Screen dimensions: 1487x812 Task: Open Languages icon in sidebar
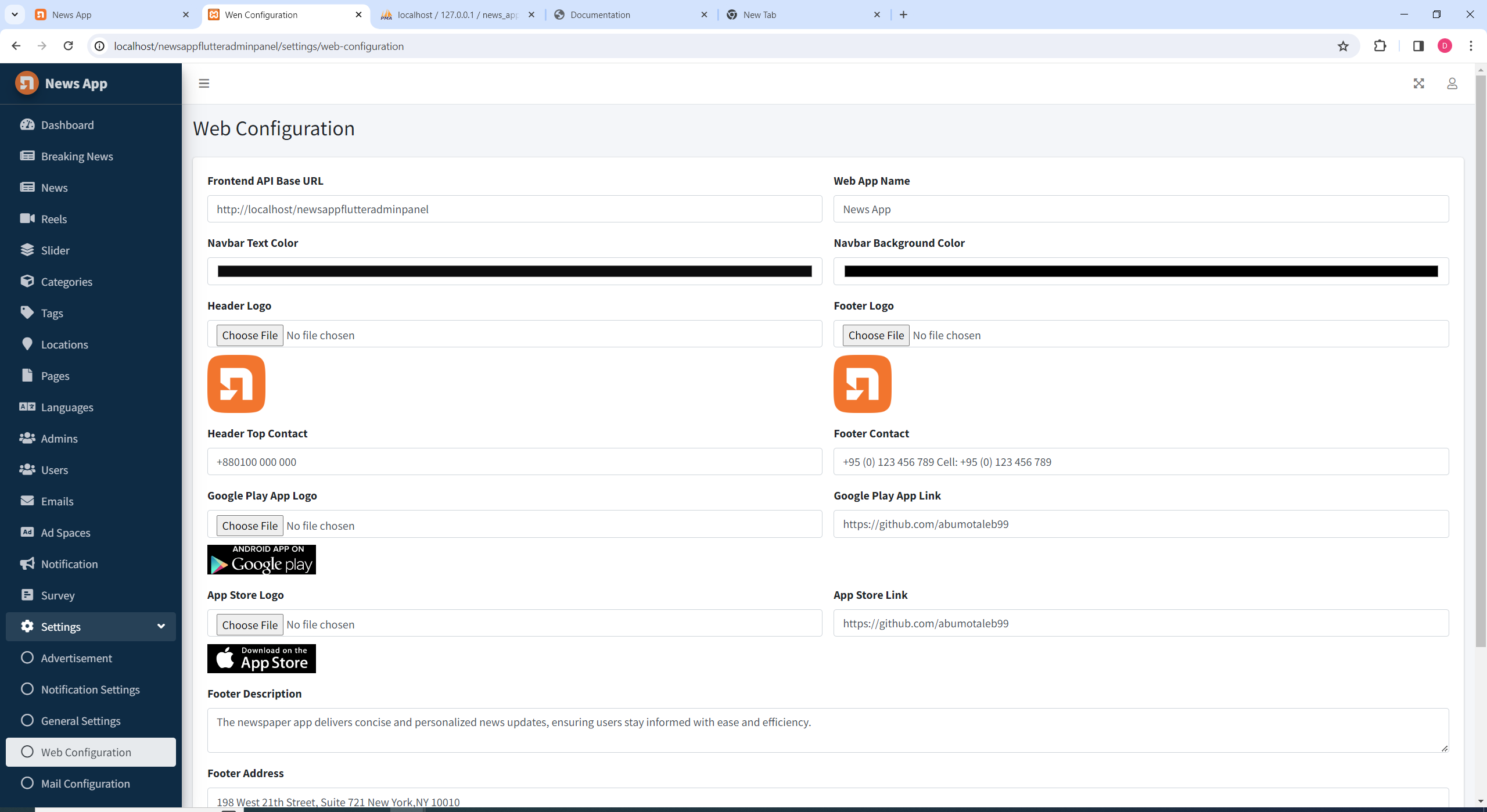27,407
